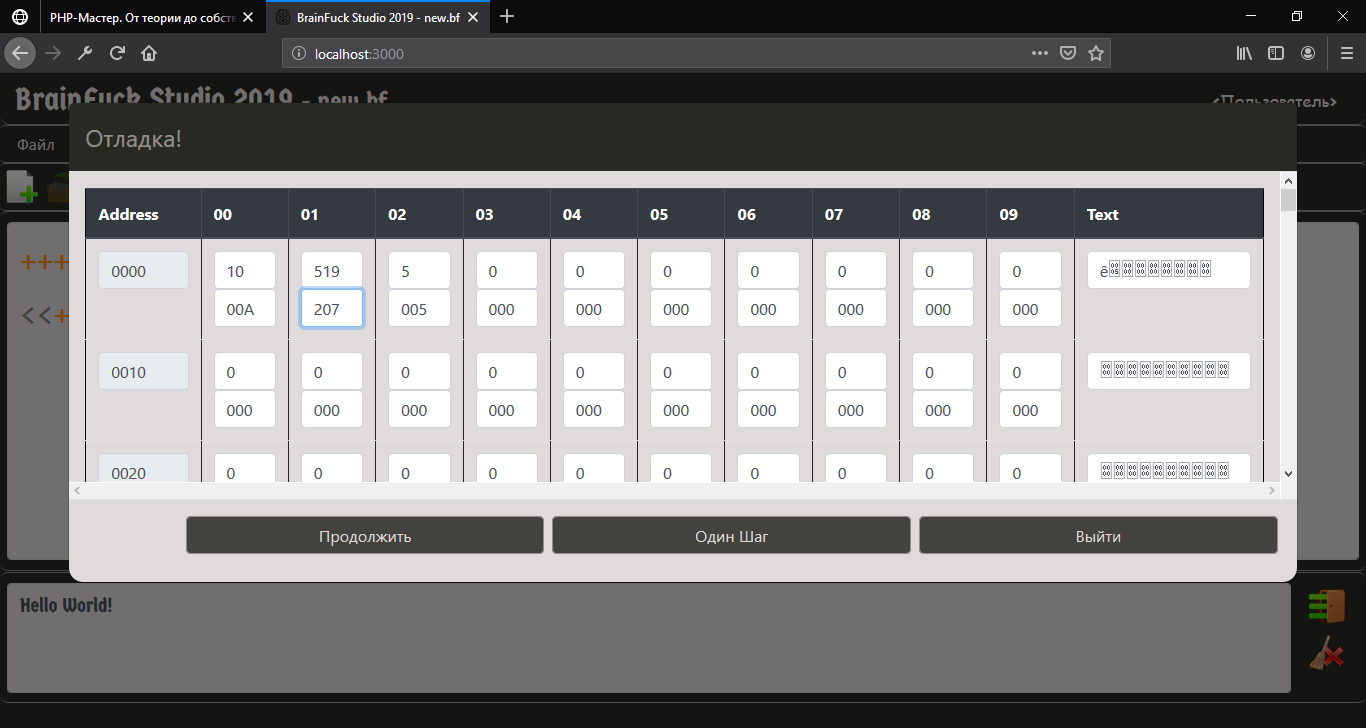The image size is (1366, 728).
Task: Click the Продолжить button
Action: [x=365, y=536]
